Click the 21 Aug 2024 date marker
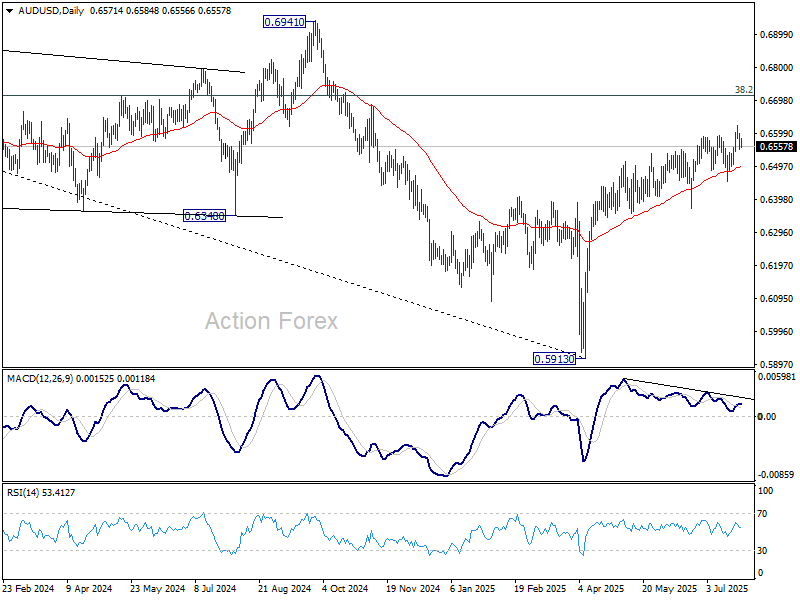Viewport: 800px width, 600px height. (x=284, y=588)
